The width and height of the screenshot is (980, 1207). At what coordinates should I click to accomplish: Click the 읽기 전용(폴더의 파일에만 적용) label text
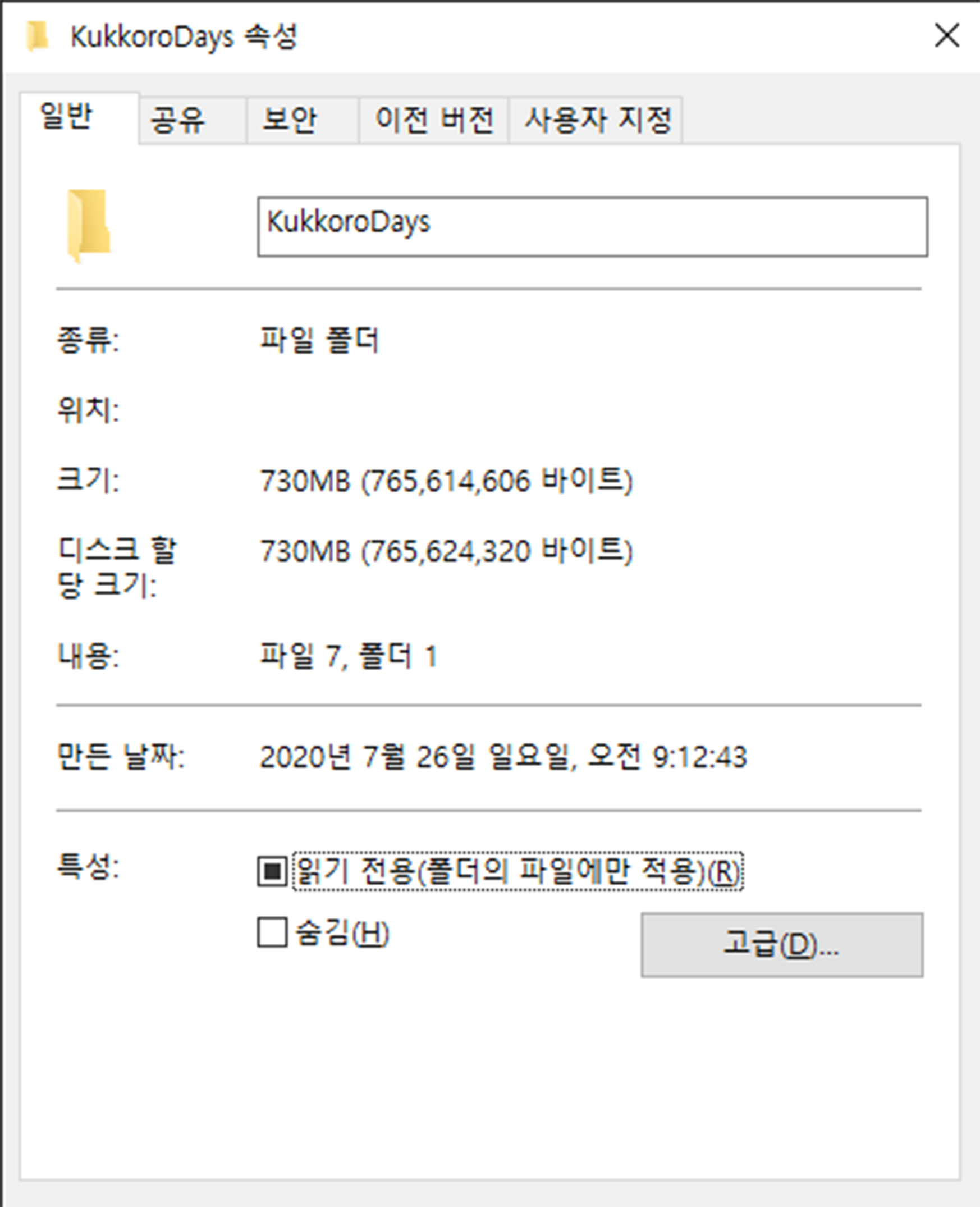pyautogui.click(x=518, y=871)
